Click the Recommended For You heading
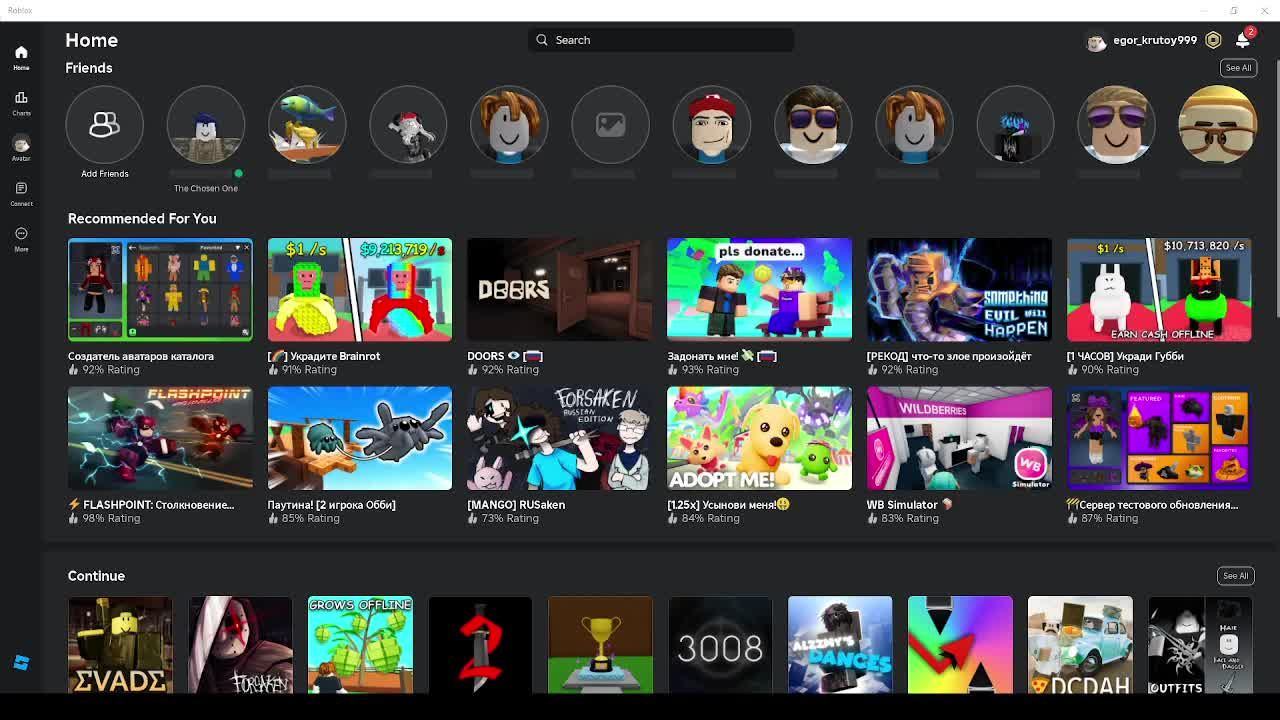Screen dimensions: 1280x720 pos(142,218)
